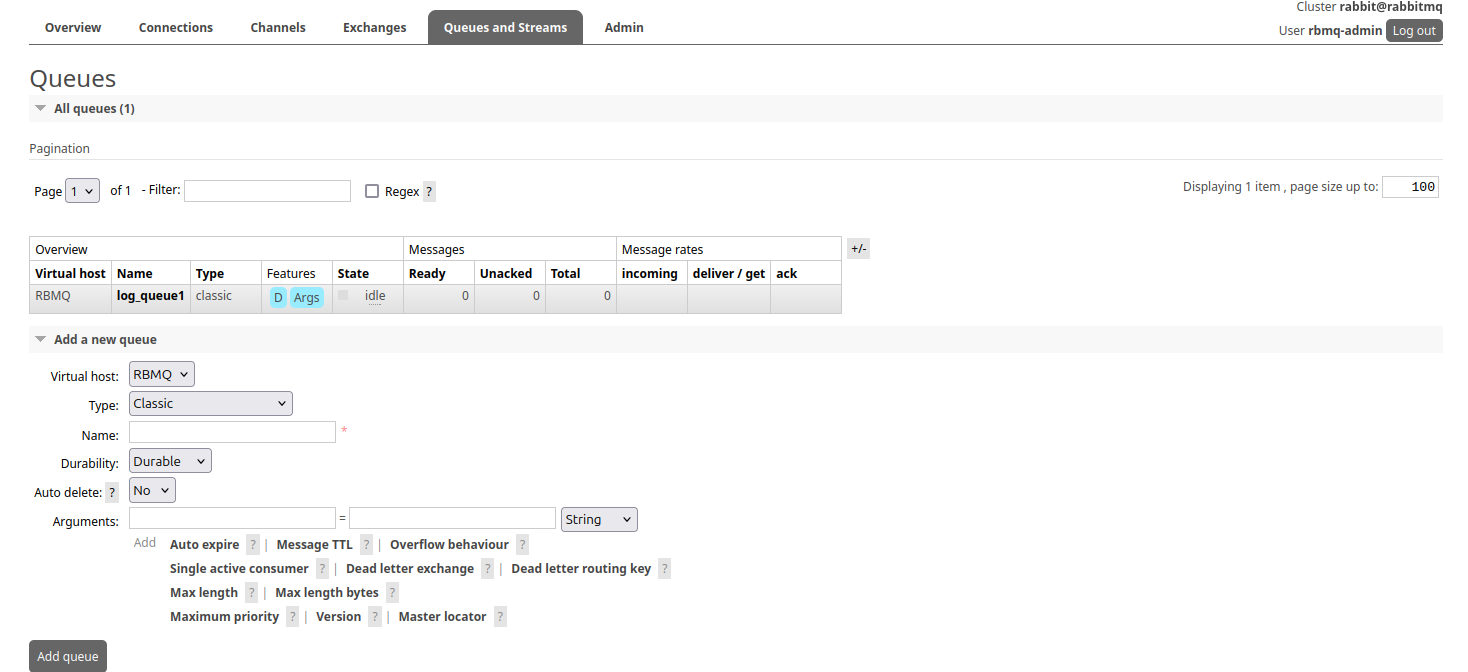Image resolution: width=1468 pixels, height=672 pixels.
Task: Click the queue Name input field
Action: (232, 432)
